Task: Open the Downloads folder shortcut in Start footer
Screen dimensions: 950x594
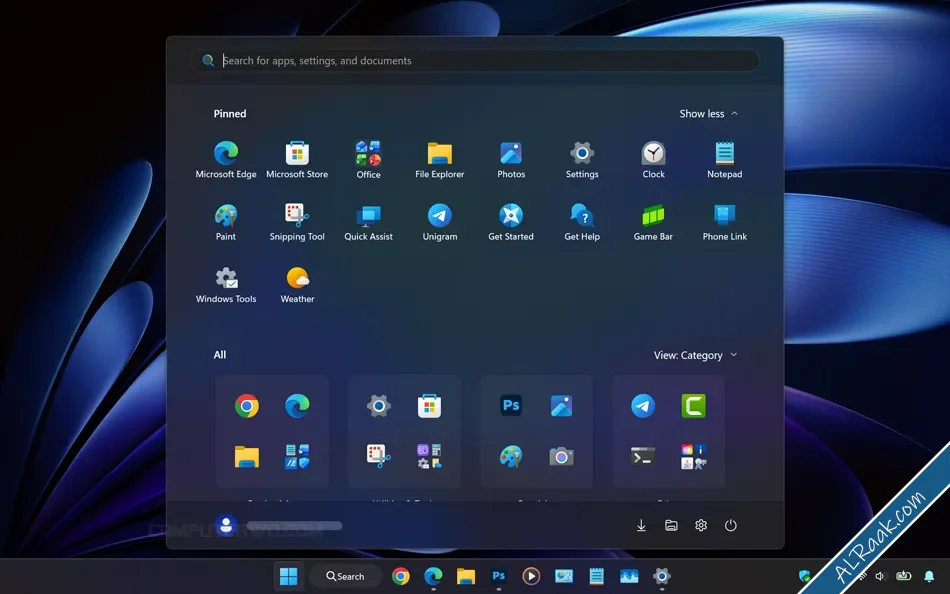Action: point(641,526)
